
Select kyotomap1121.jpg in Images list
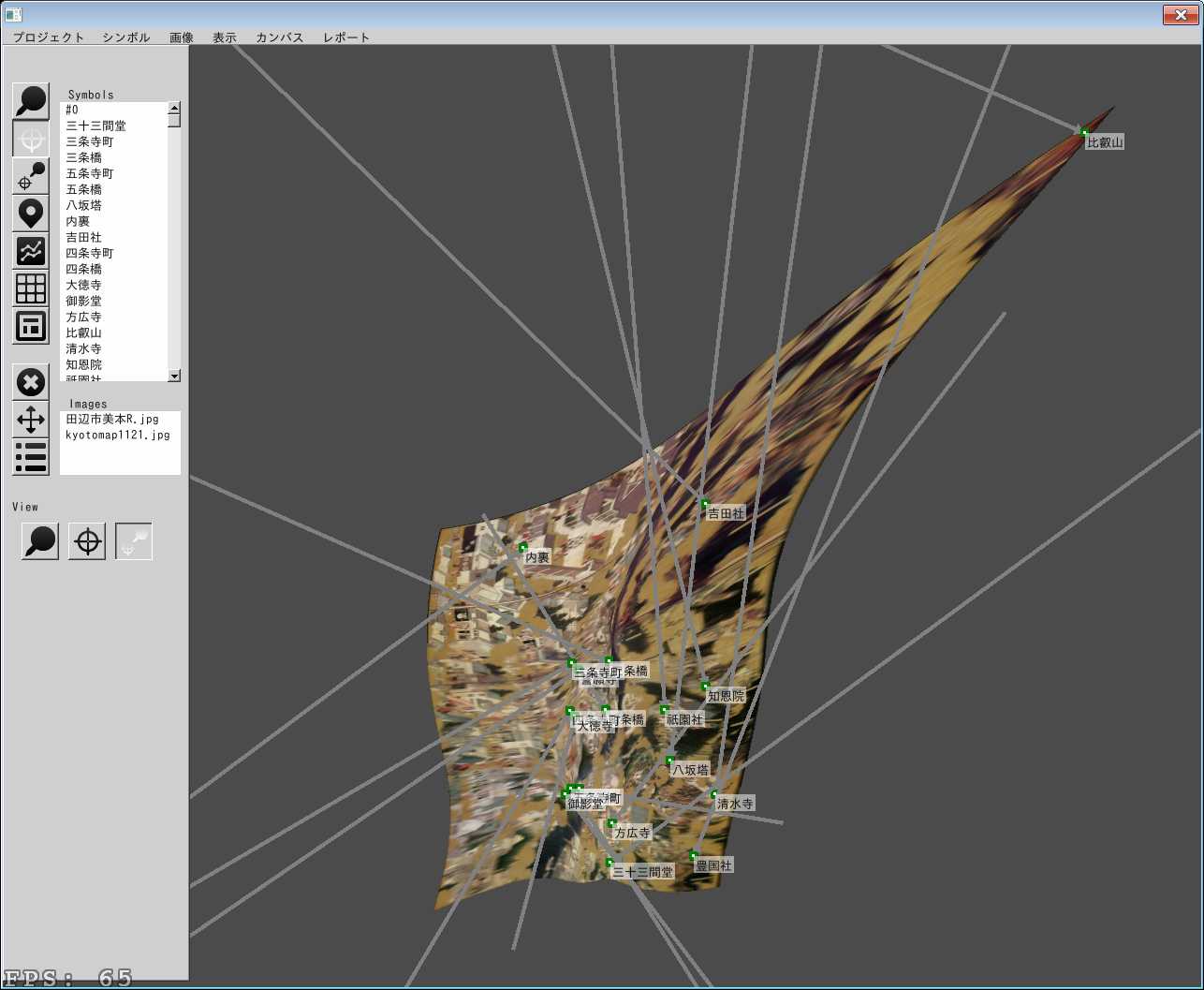click(120, 435)
